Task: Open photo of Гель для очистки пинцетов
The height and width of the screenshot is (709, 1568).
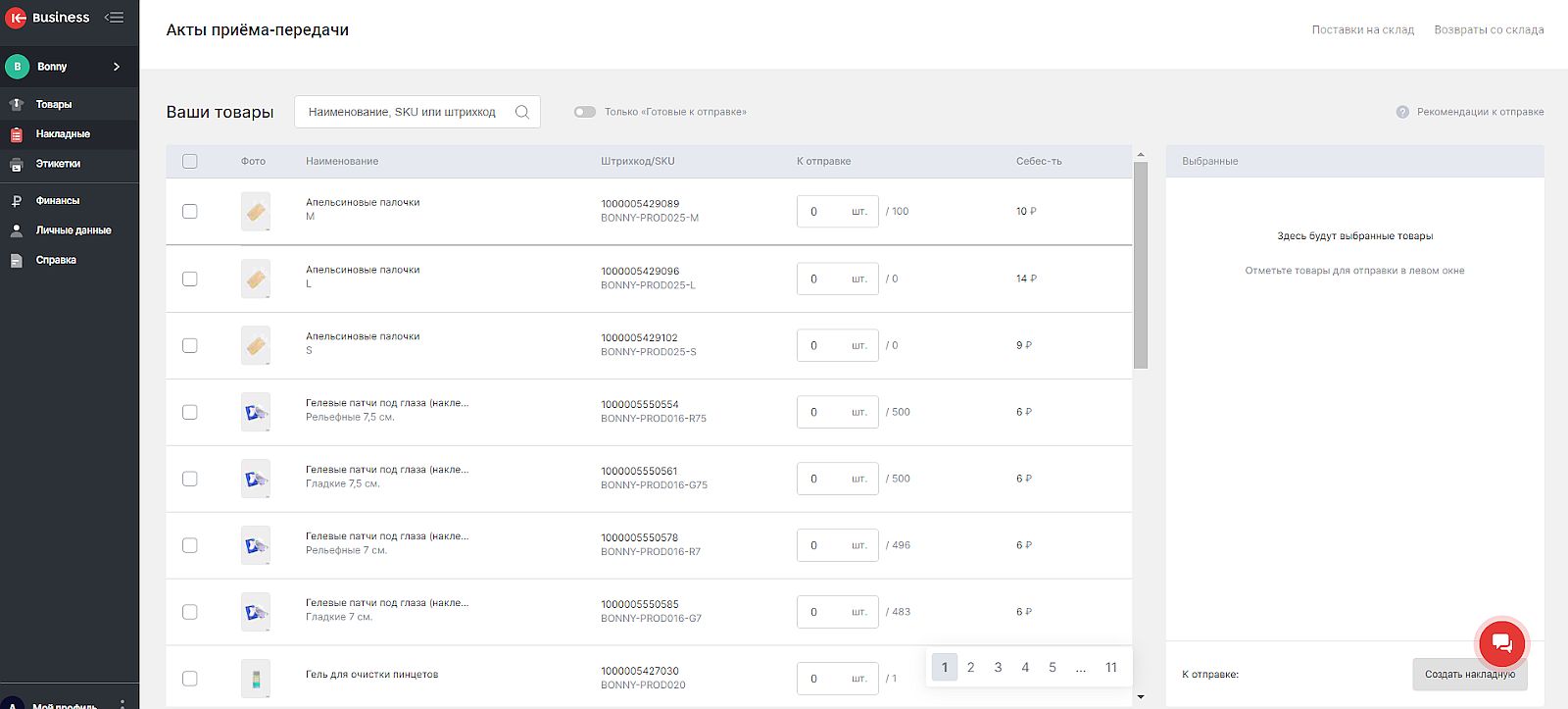Action: coord(256,679)
